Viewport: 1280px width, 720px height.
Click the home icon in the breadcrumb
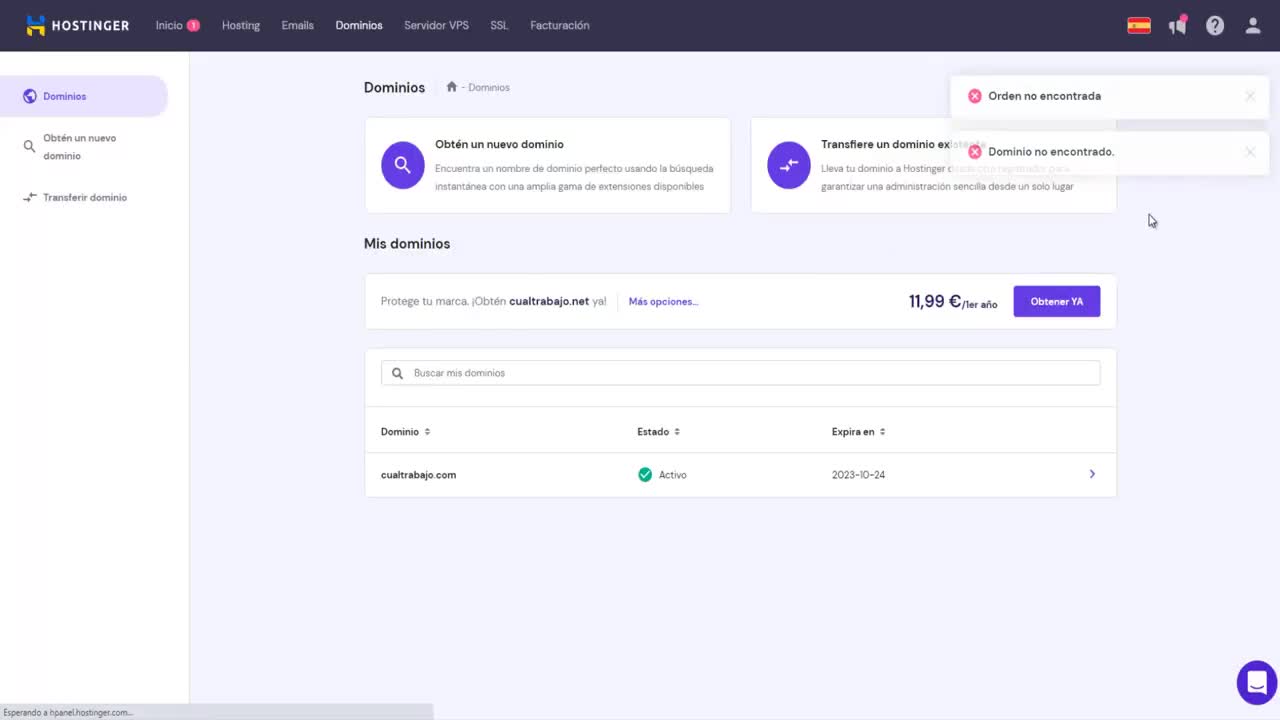[x=452, y=87]
